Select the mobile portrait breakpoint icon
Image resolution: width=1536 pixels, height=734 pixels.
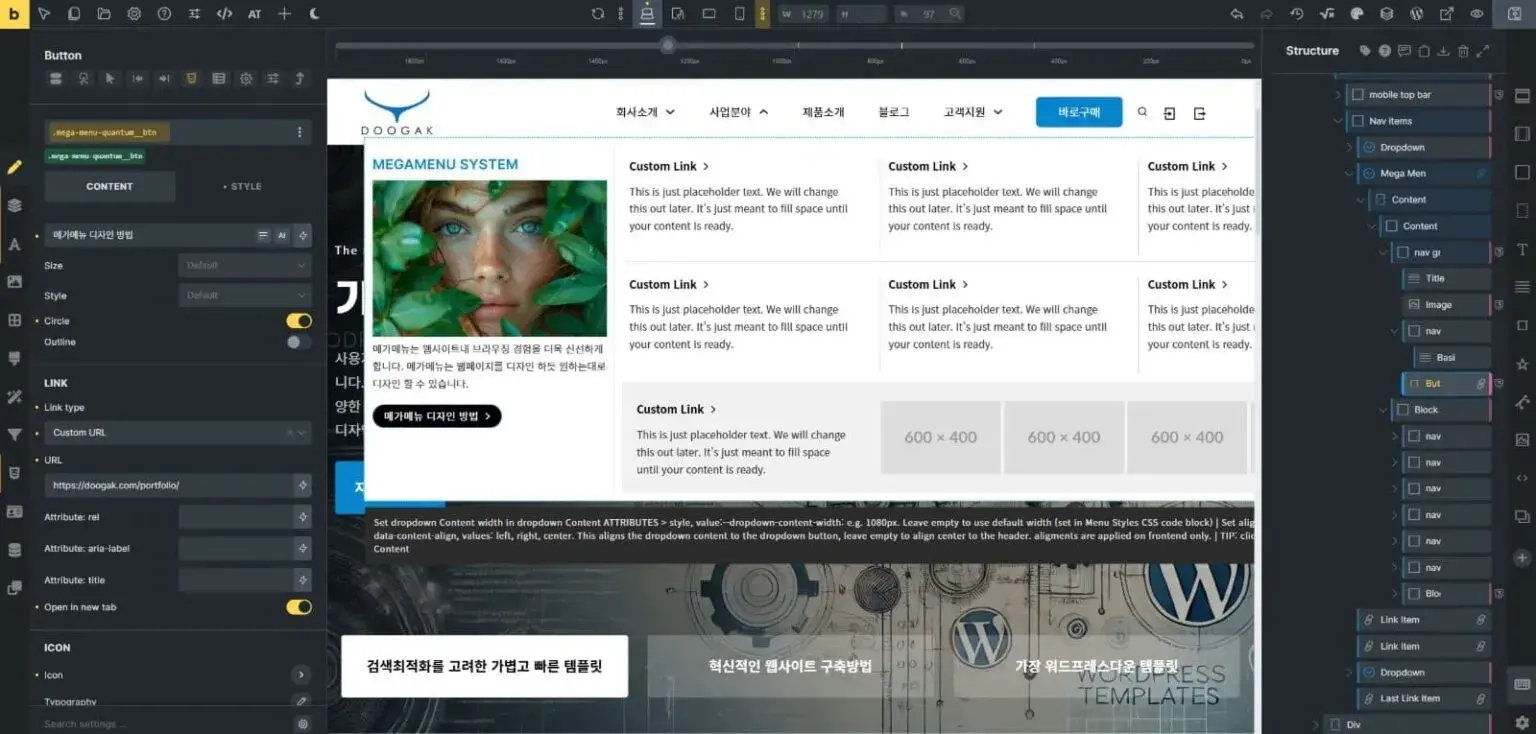[x=739, y=14]
